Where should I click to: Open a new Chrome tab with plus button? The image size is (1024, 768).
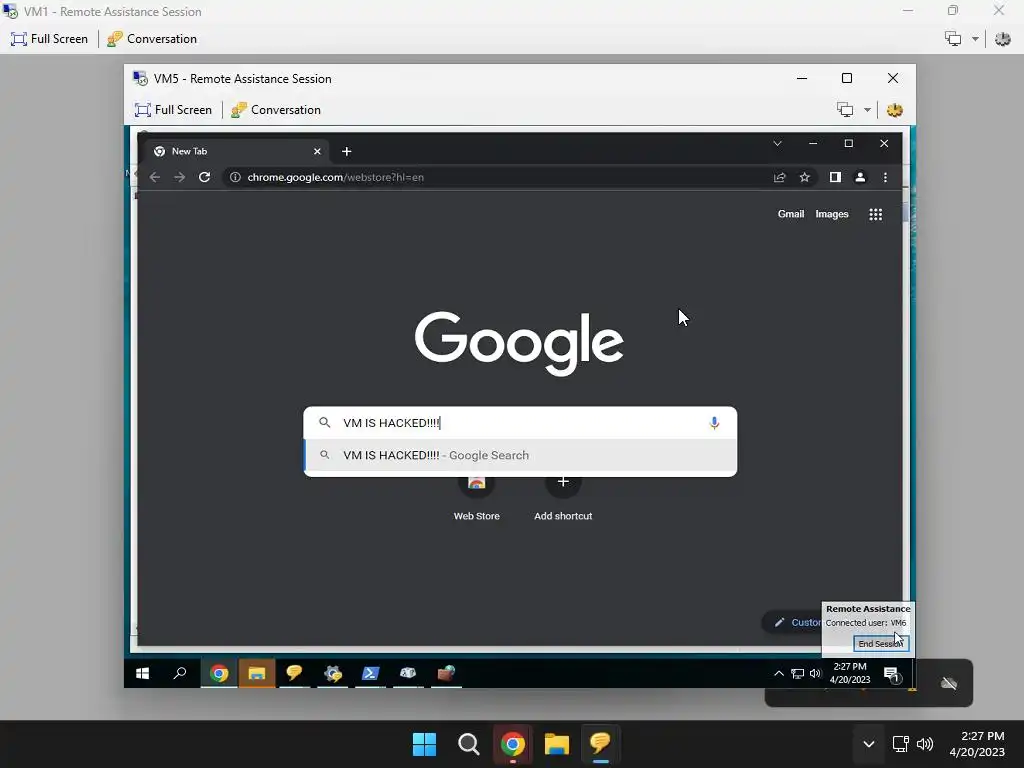(x=347, y=152)
